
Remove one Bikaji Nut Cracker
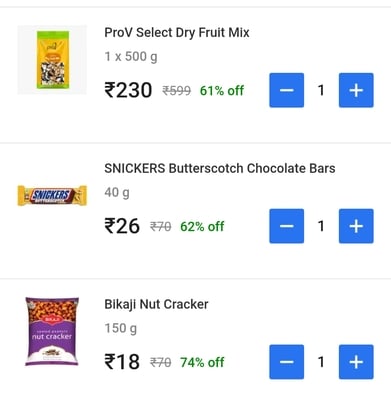click(x=287, y=362)
